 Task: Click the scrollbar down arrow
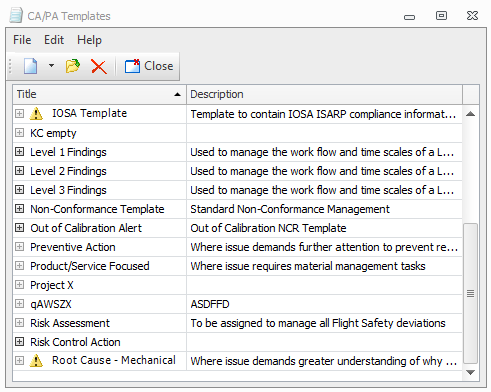tap(471, 372)
